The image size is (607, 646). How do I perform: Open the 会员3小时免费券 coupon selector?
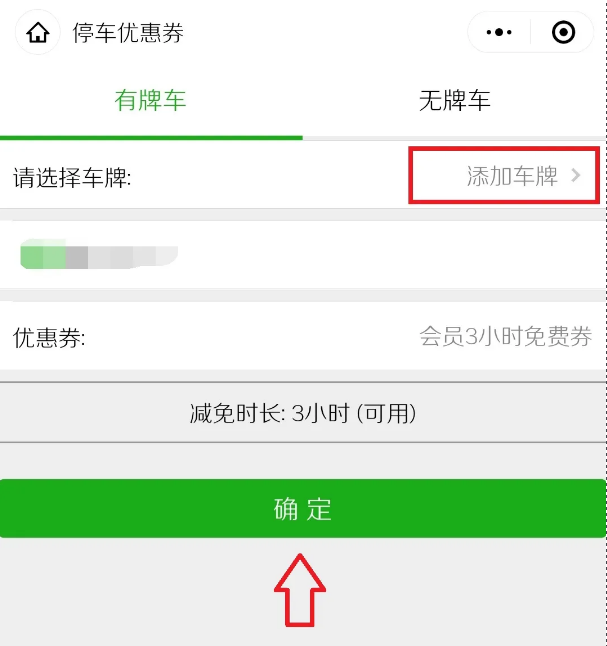coord(506,336)
